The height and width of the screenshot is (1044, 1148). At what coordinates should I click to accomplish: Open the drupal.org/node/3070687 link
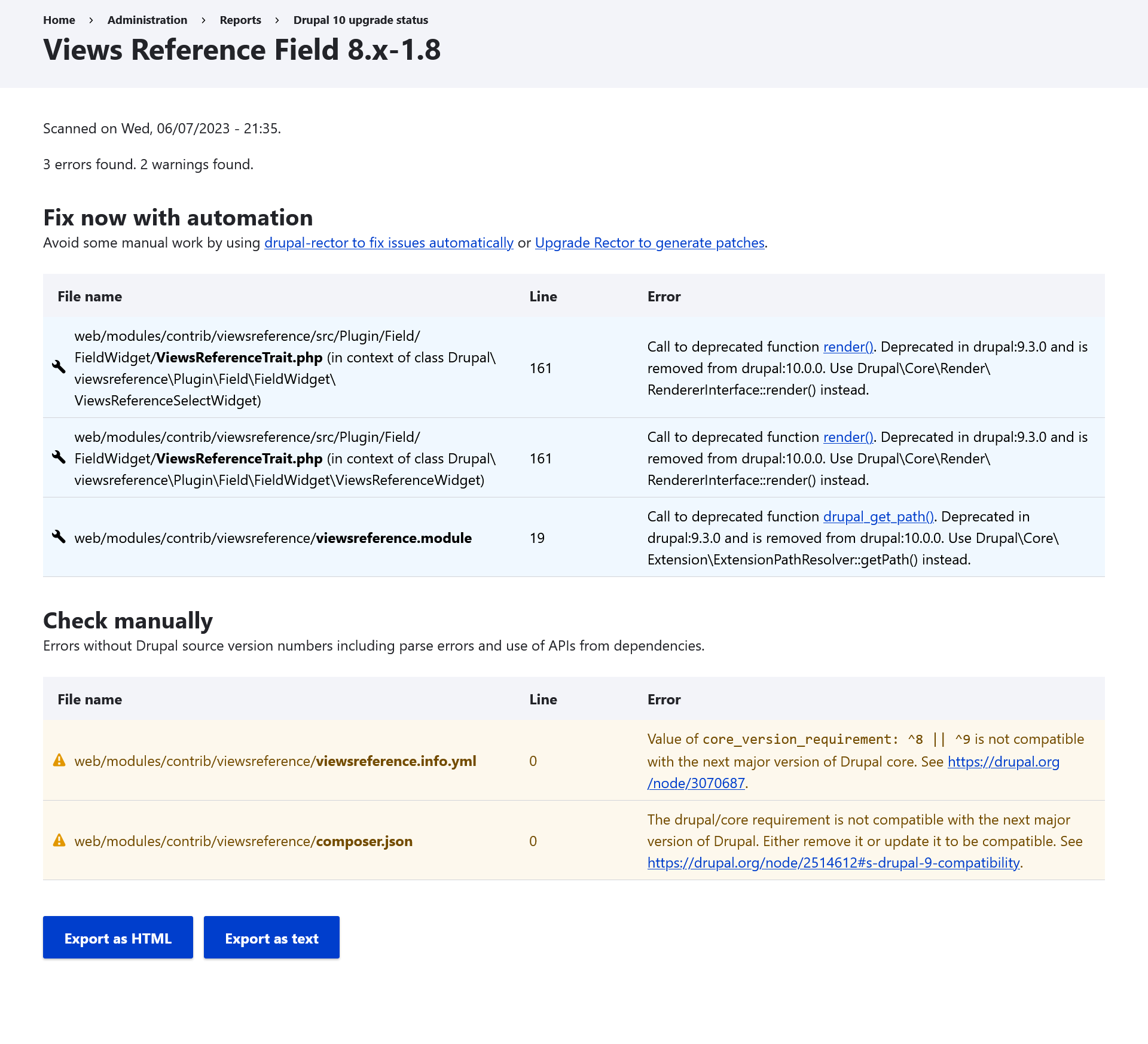1003,762
